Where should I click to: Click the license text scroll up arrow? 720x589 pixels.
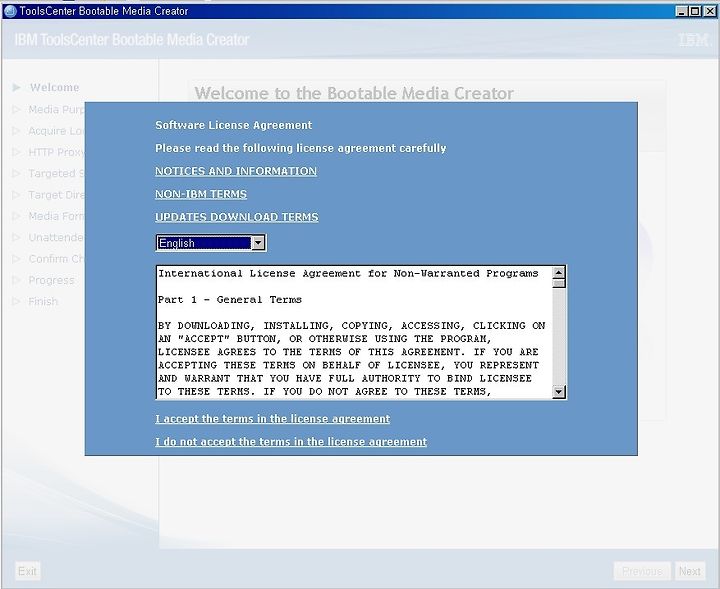[x=558, y=272]
